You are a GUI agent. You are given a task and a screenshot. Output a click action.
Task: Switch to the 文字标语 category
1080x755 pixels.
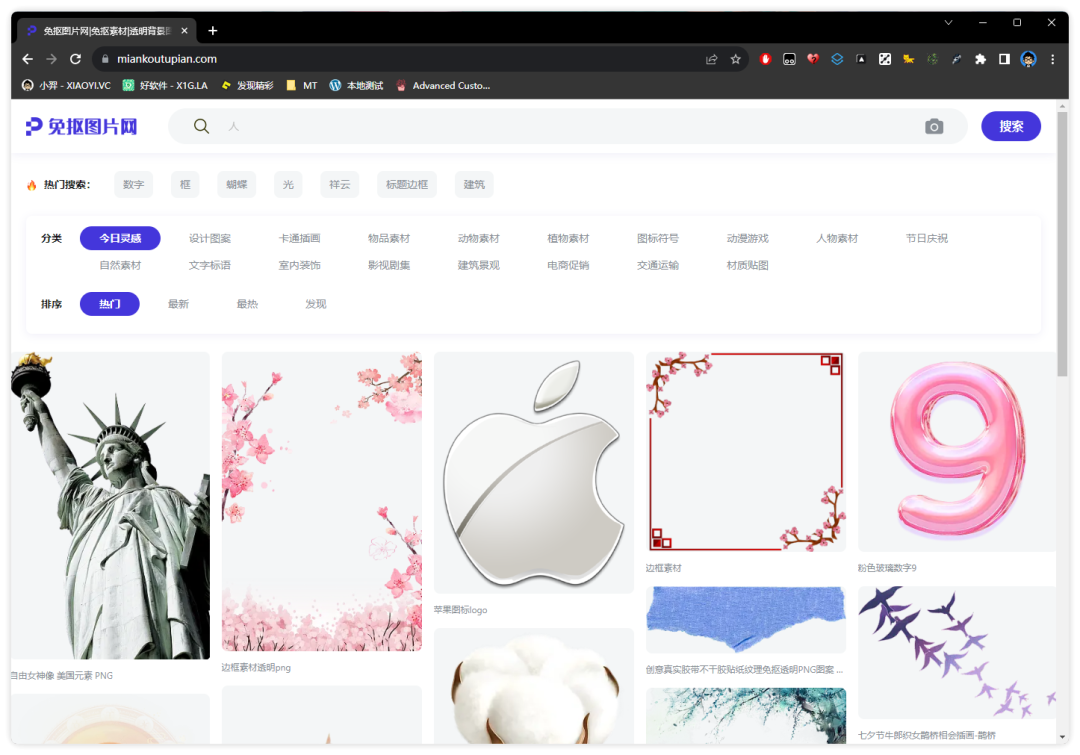tap(210, 265)
